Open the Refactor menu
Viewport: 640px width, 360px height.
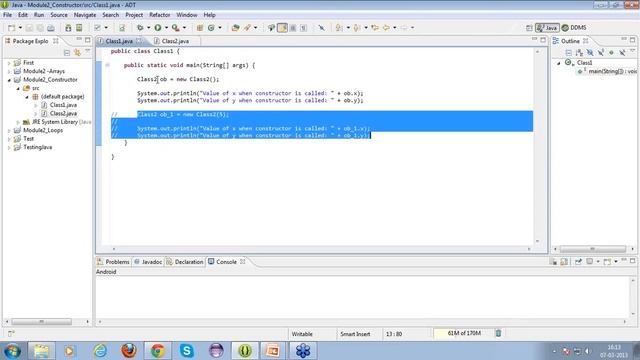point(160,15)
